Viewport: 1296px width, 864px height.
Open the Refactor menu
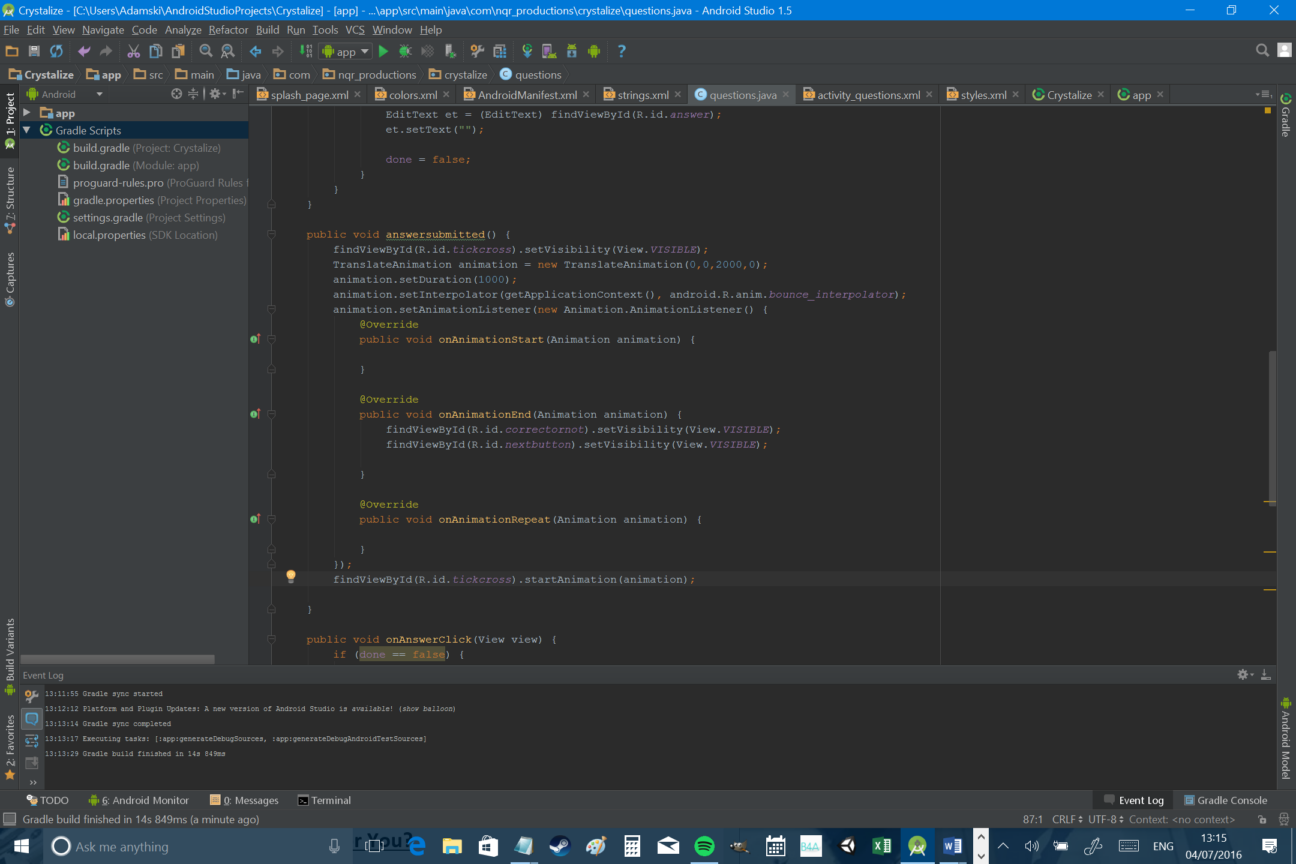click(x=228, y=30)
